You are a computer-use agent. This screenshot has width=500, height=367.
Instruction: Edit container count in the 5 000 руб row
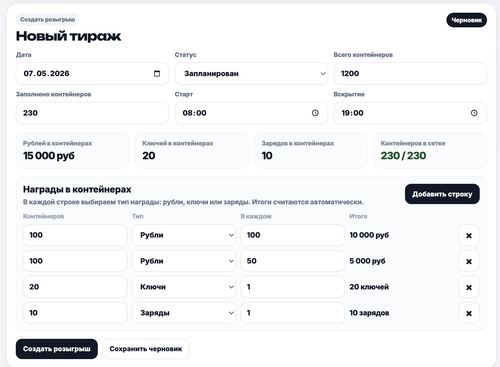[x=75, y=261]
